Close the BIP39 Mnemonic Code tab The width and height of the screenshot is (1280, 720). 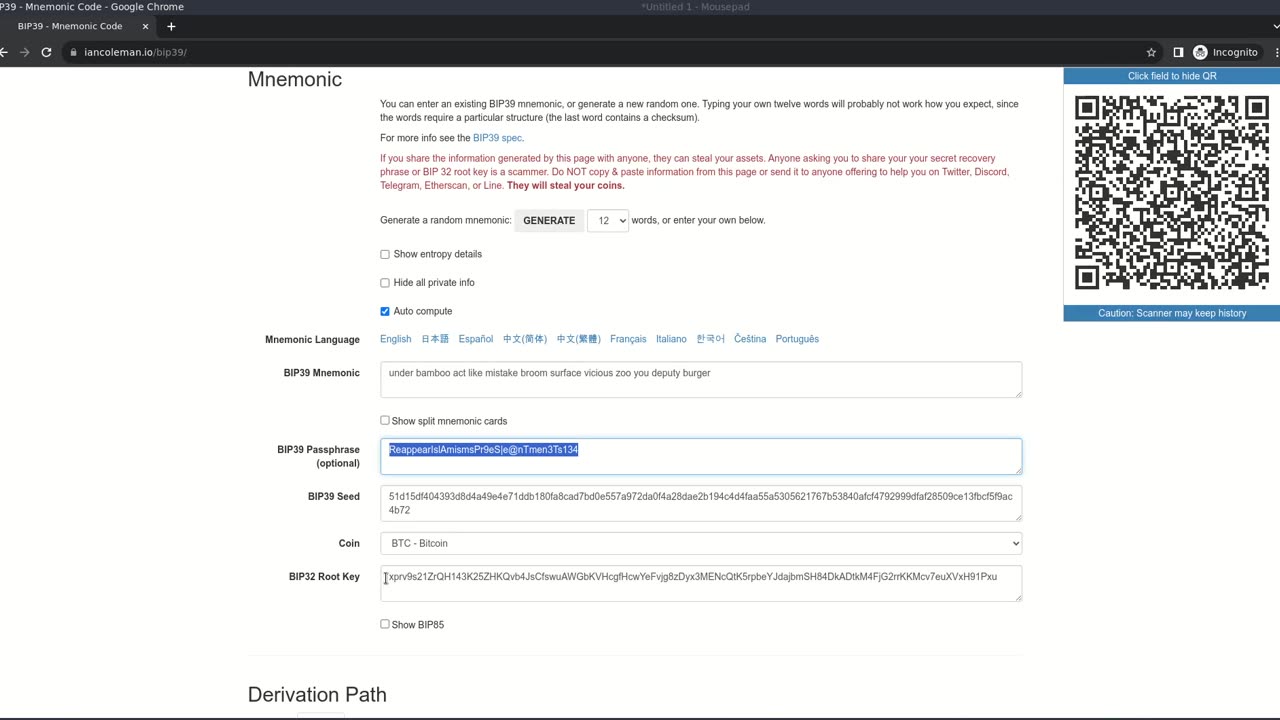point(144,26)
